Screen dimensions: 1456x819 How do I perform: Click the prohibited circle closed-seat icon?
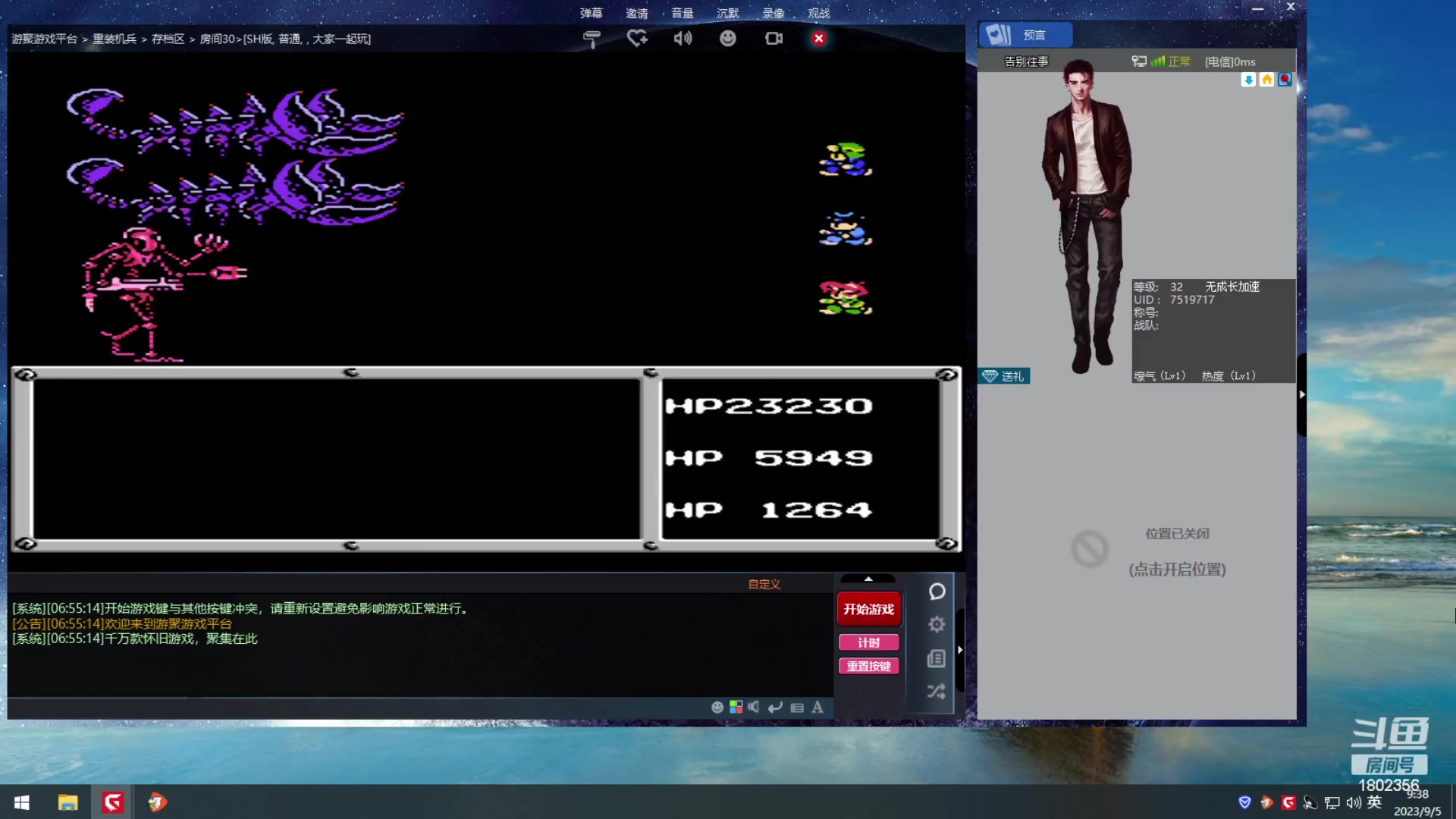tap(1090, 549)
